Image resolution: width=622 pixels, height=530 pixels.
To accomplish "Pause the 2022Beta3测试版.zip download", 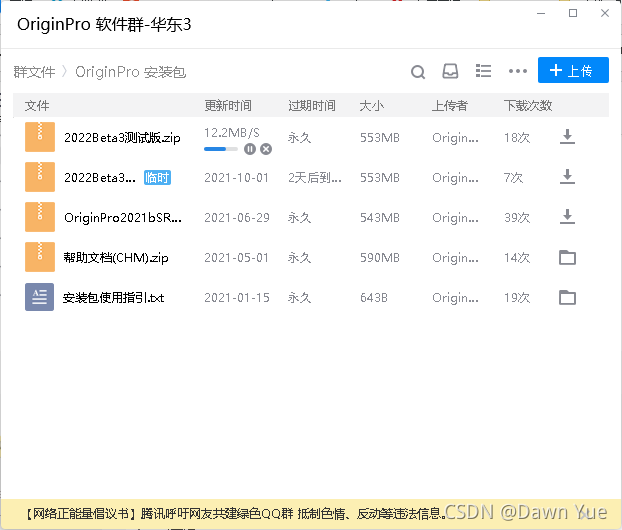I will coord(250,149).
